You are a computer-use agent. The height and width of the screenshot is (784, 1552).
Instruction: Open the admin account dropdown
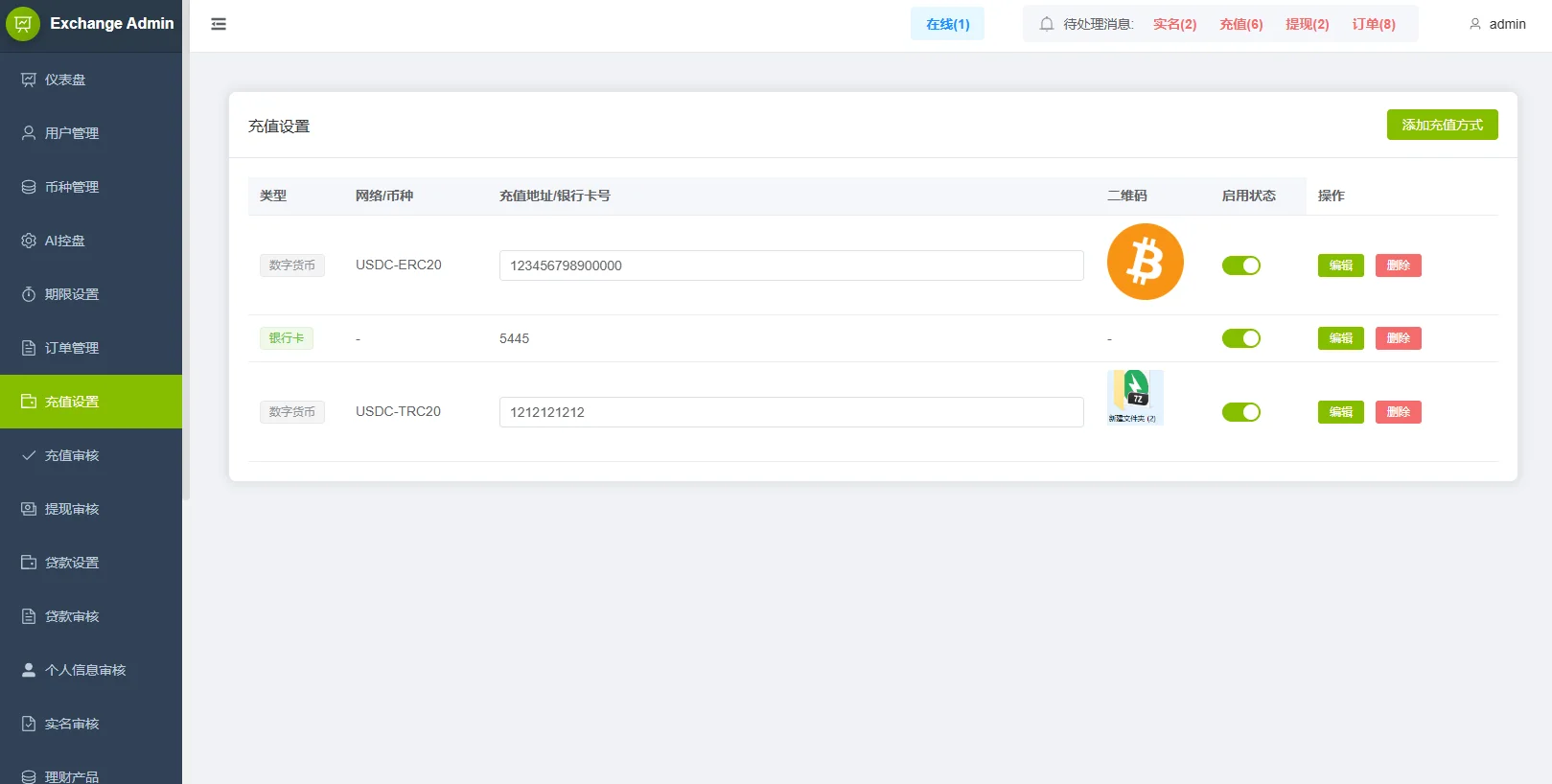(1497, 24)
